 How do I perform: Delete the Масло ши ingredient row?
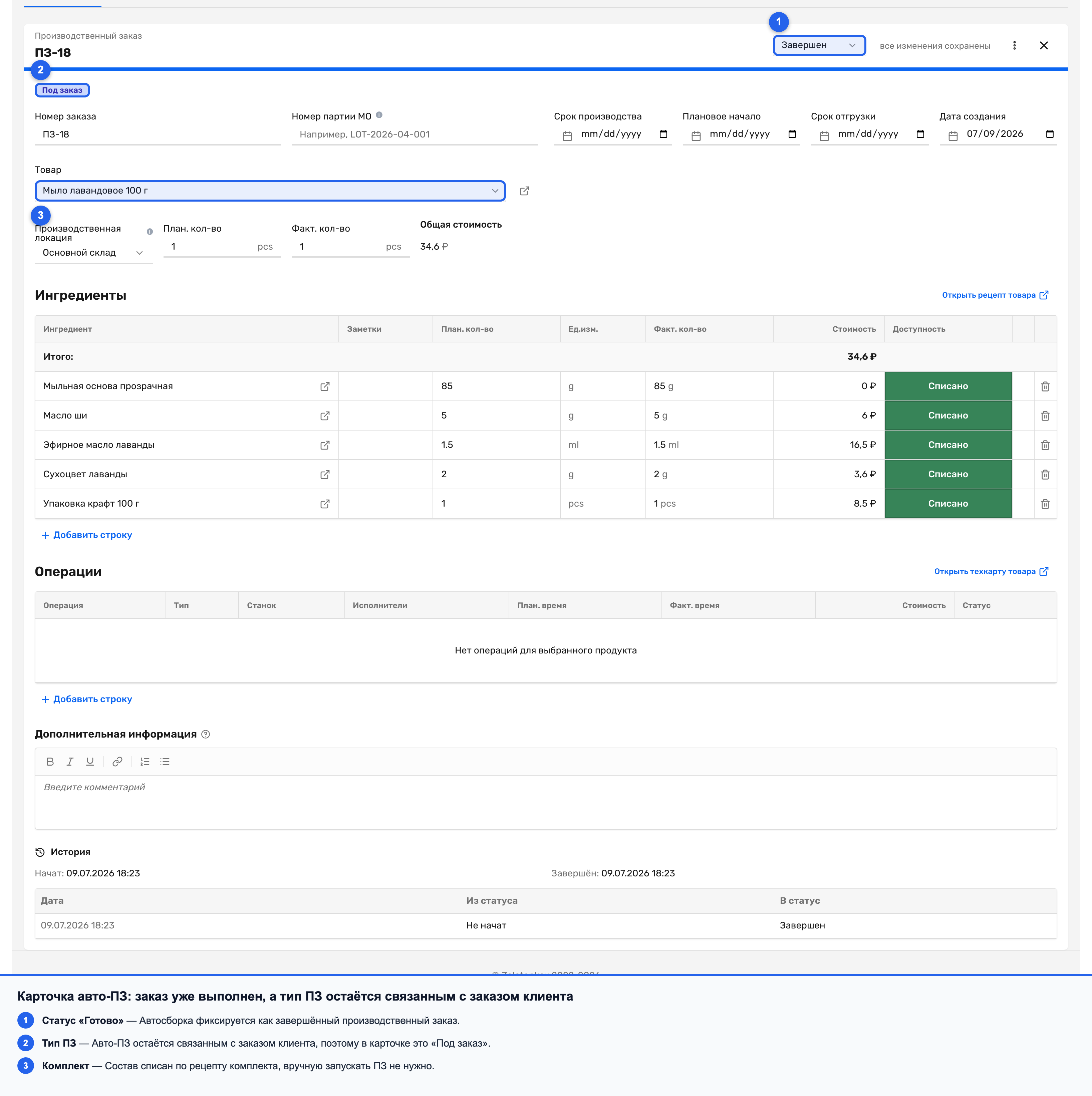pos(1045,416)
